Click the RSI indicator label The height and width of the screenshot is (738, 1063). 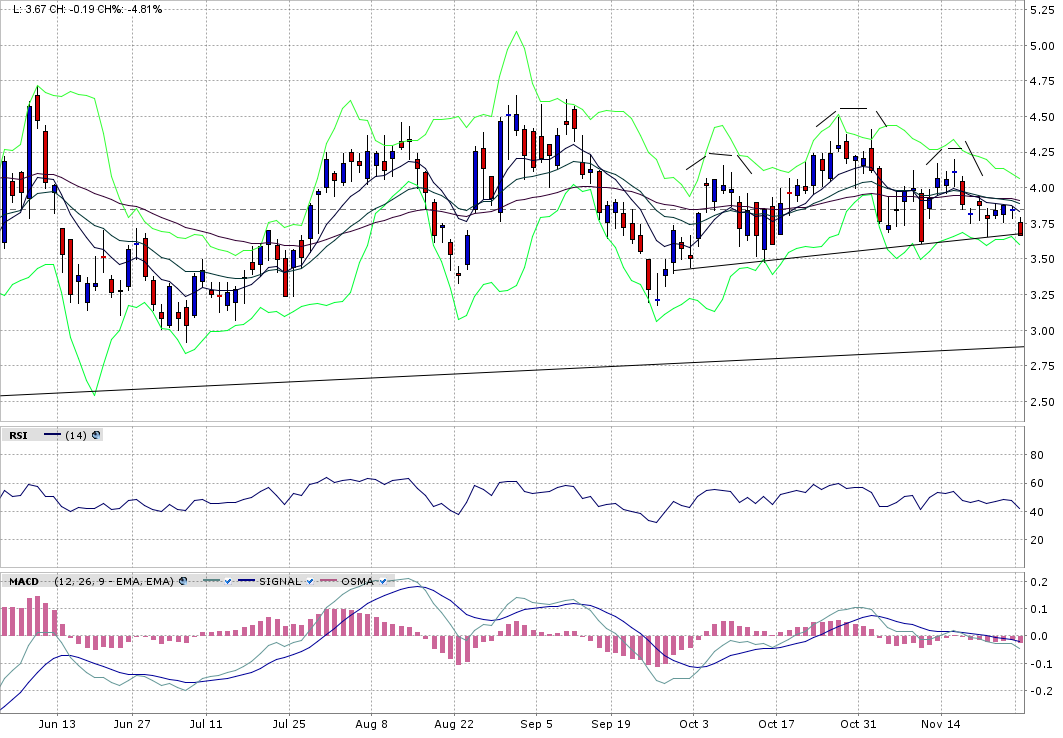click(18, 435)
